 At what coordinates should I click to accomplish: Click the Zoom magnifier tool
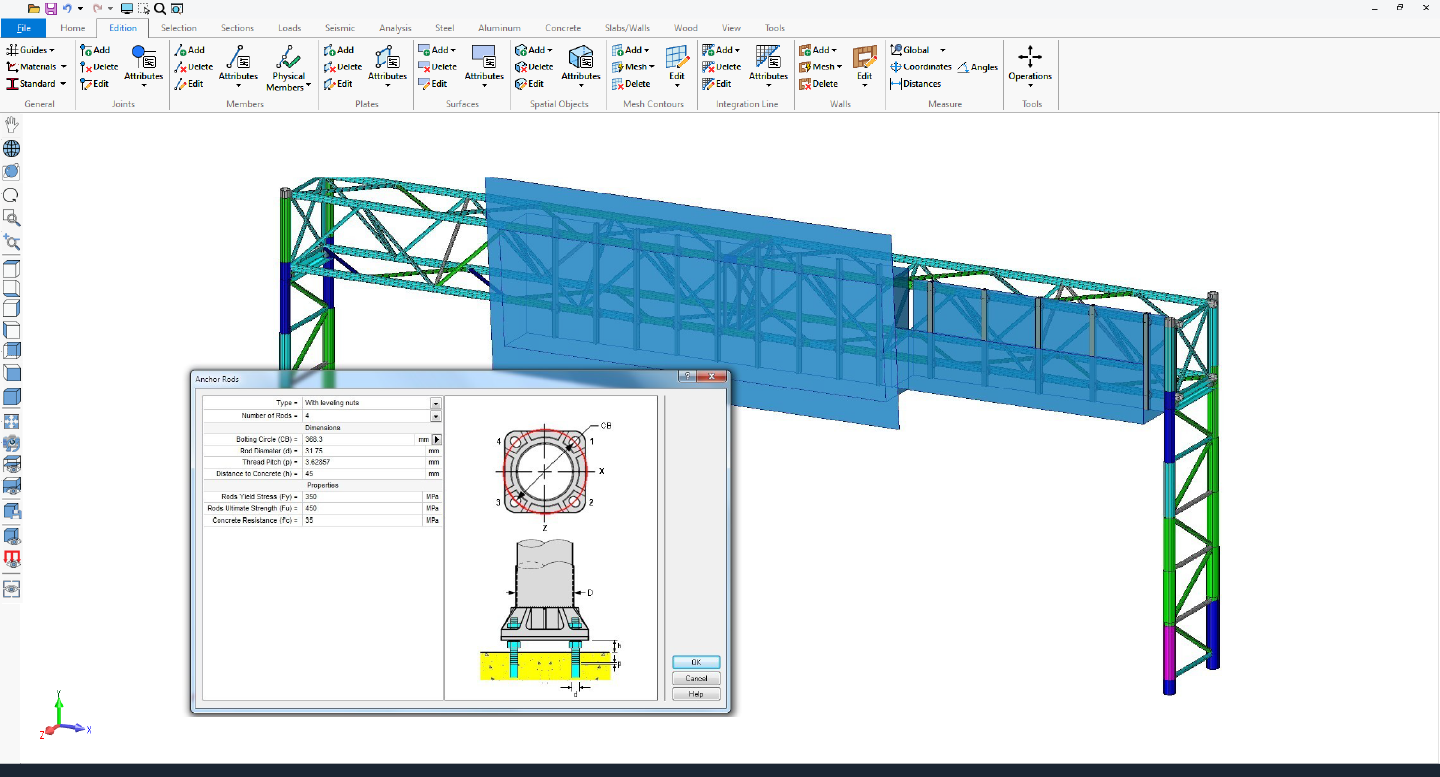coord(11,219)
